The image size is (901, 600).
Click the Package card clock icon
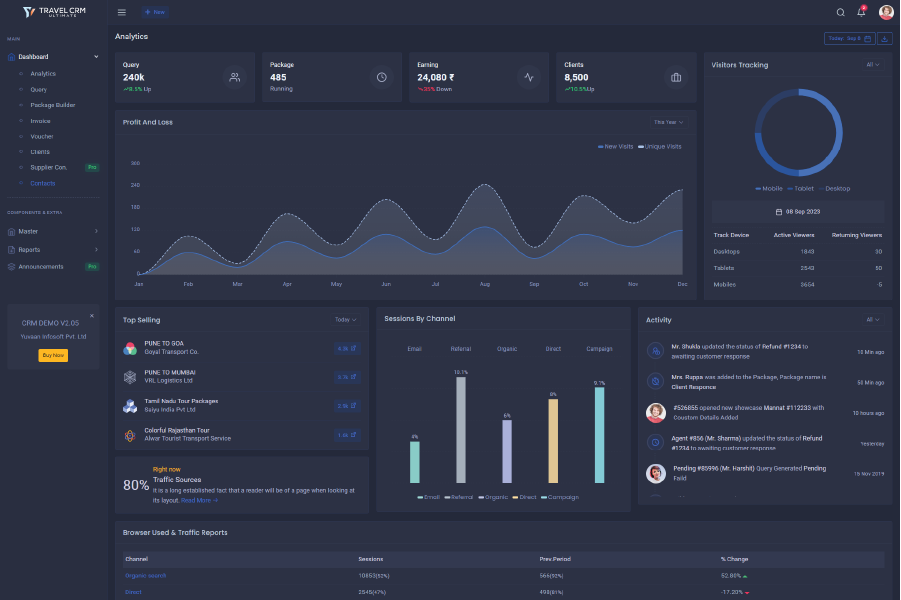coord(381,77)
